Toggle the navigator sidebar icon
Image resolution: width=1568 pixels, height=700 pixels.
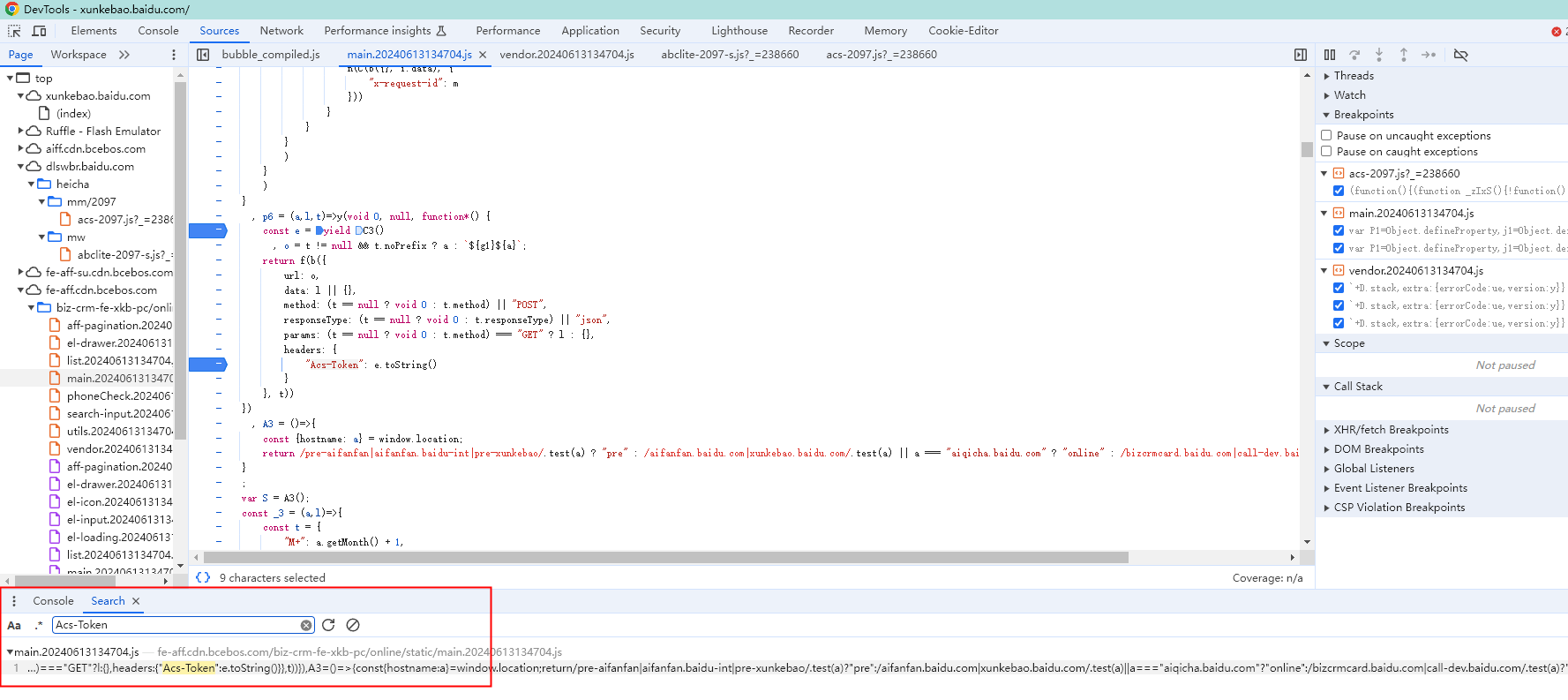pyautogui.click(x=203, y=55)
